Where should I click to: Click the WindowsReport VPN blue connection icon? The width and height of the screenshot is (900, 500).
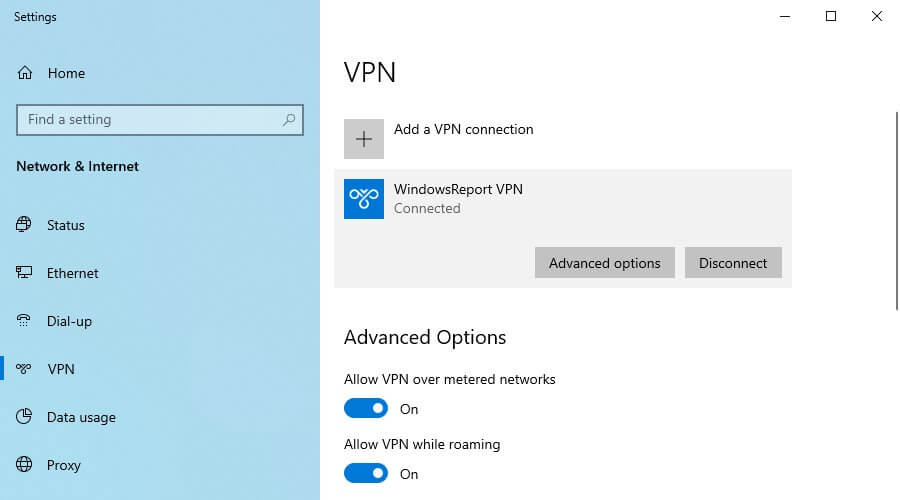click(x=364, y=199)
